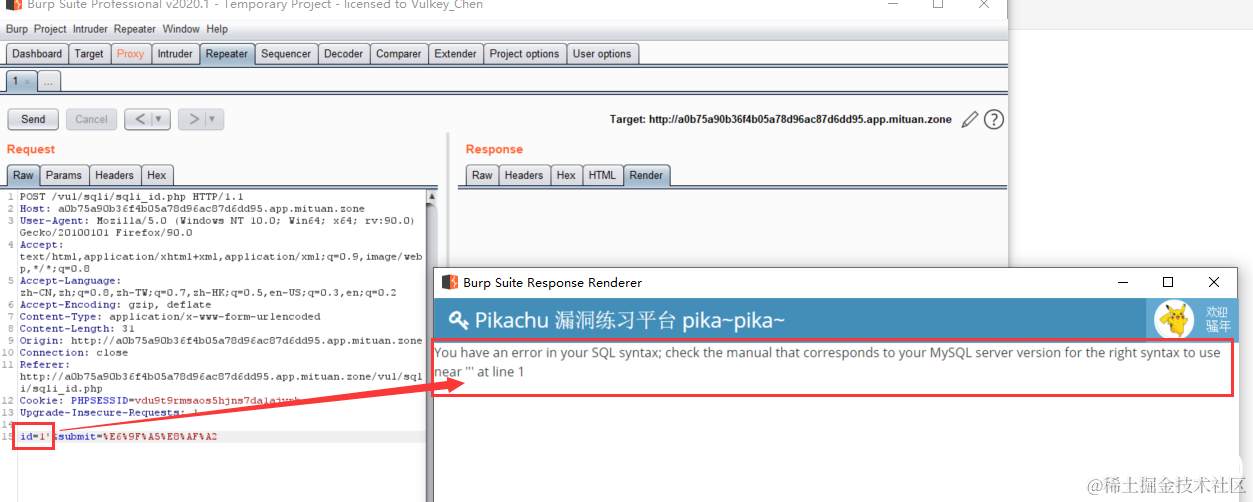Go forward with the > history button
Image resolution: width=1253 pixels, height=502 pixels.
(x=193, y=119)
